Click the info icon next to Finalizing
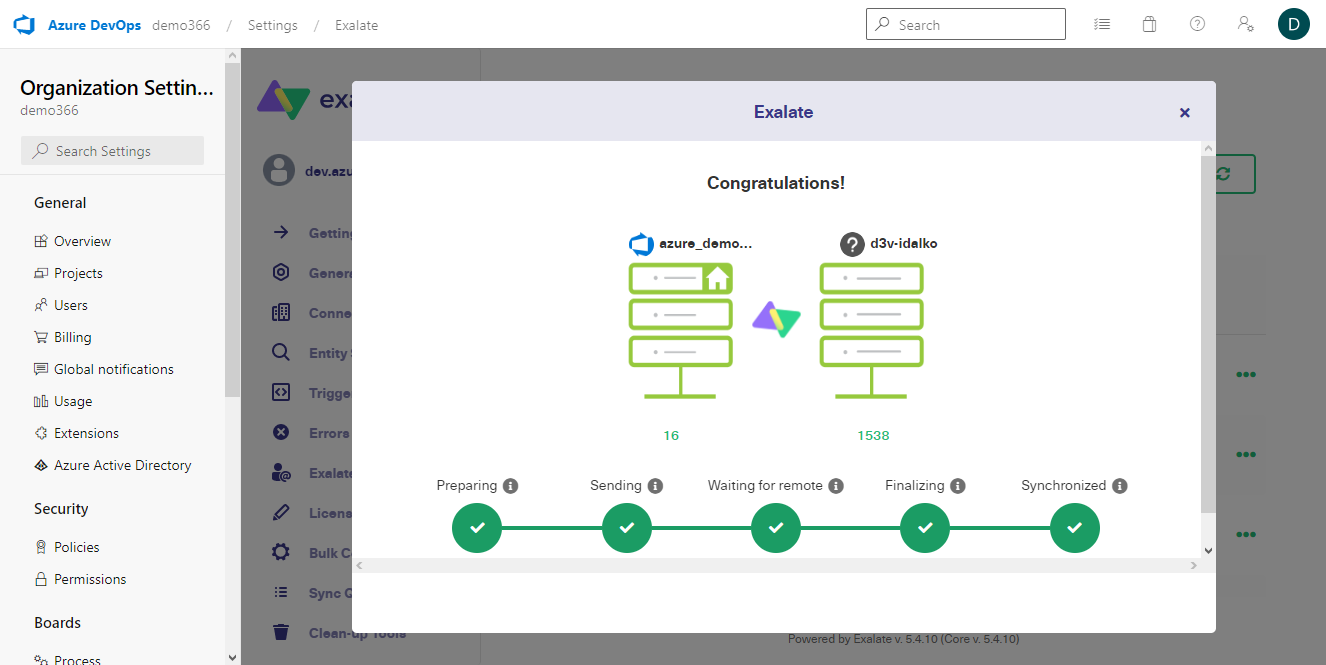The height and width of the screenshot is (665, 1326). coord(958,486)
